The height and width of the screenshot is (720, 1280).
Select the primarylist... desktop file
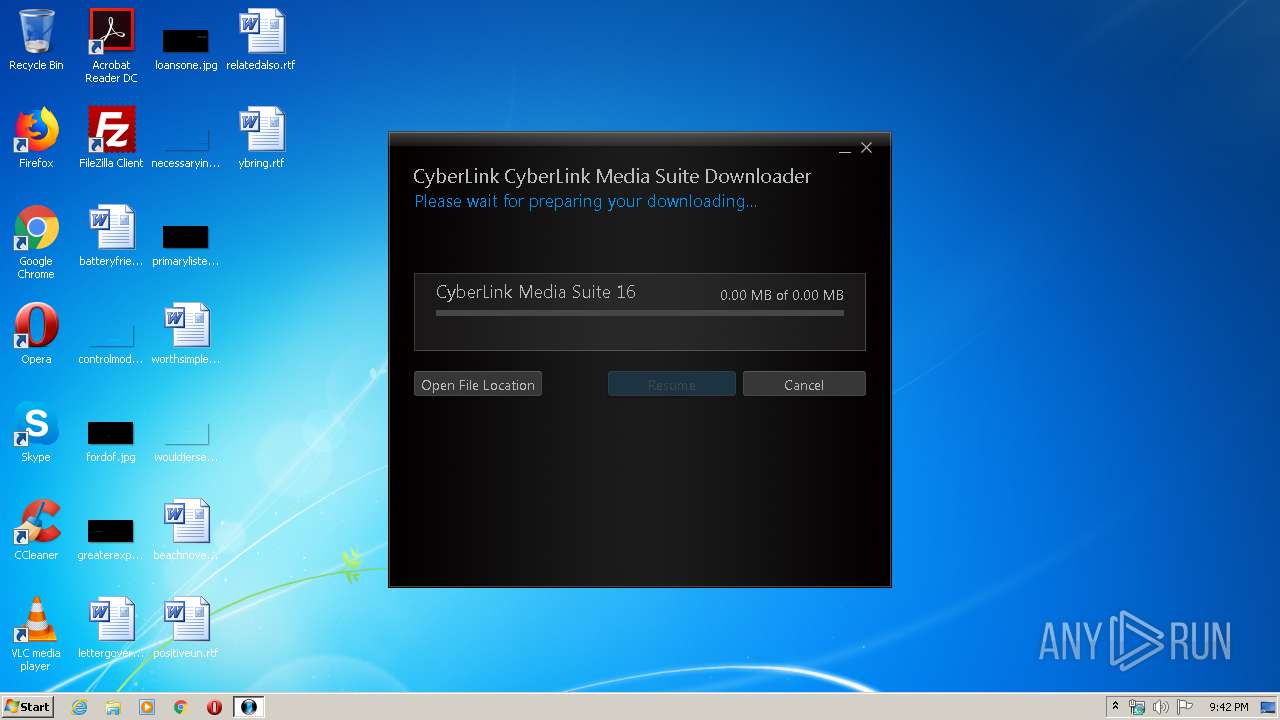tap(186, 244)
